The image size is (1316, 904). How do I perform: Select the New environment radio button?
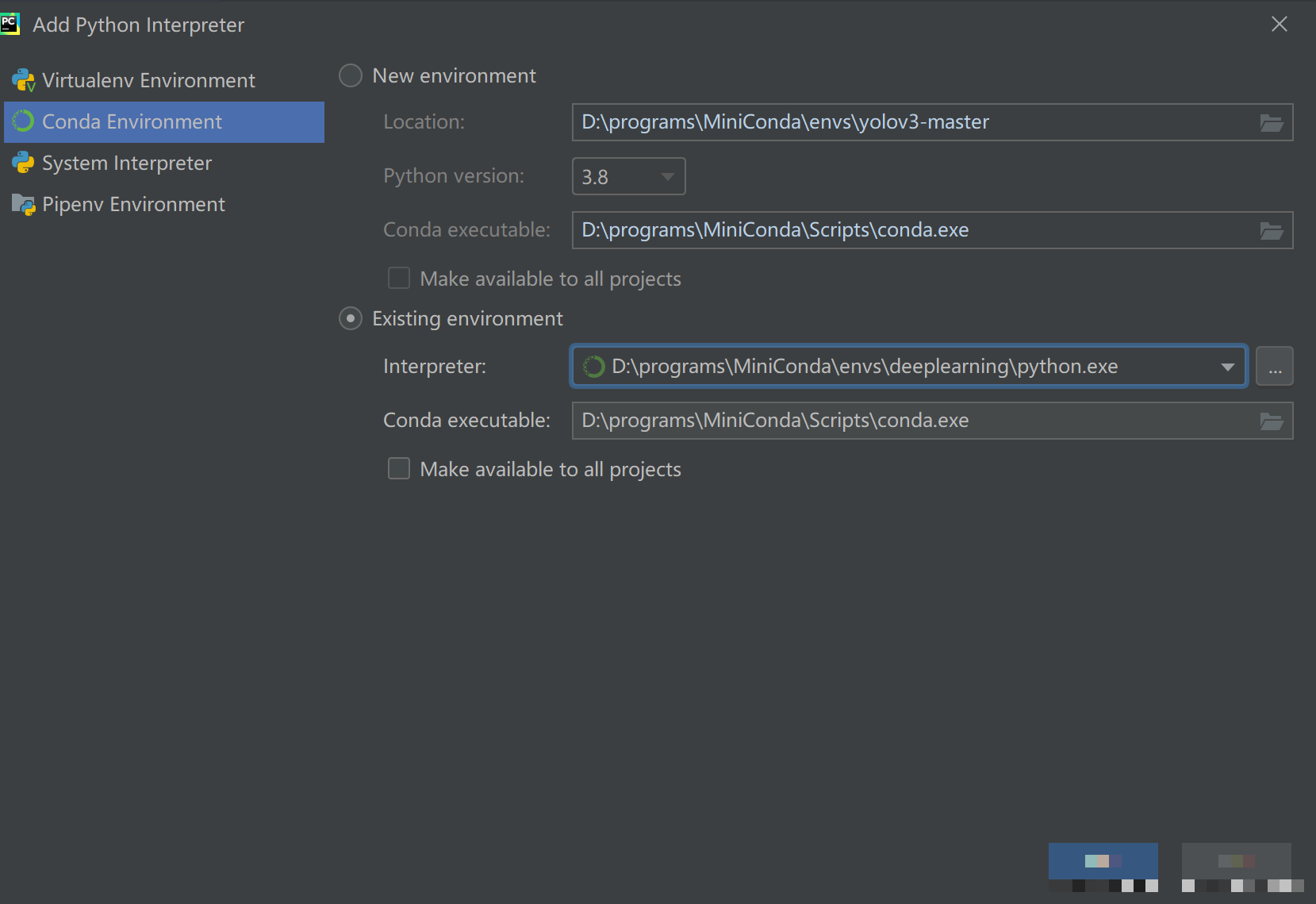click(351, 76)
